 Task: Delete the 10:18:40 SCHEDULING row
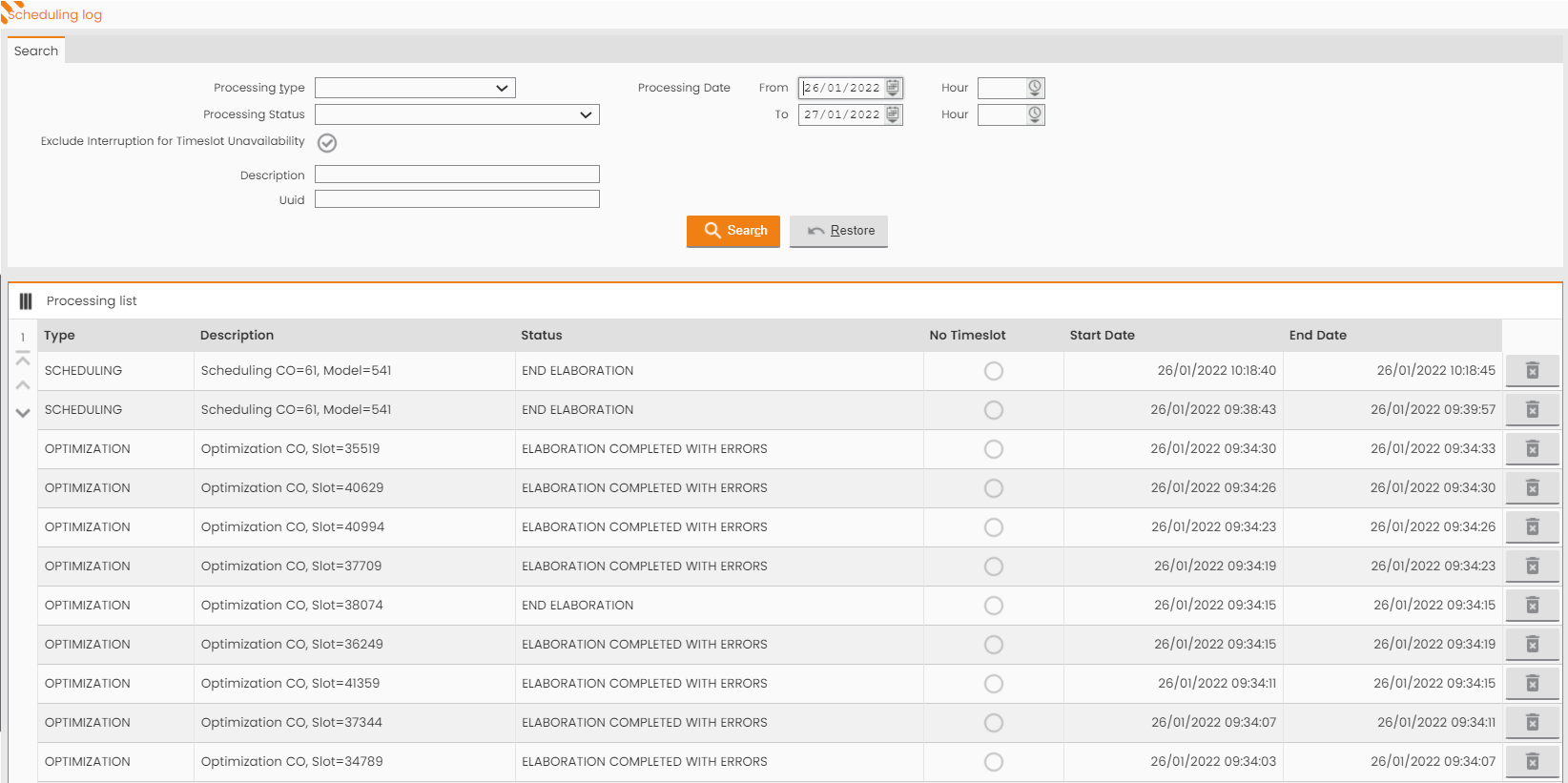pyautogui.click(x=1533, y=371)
